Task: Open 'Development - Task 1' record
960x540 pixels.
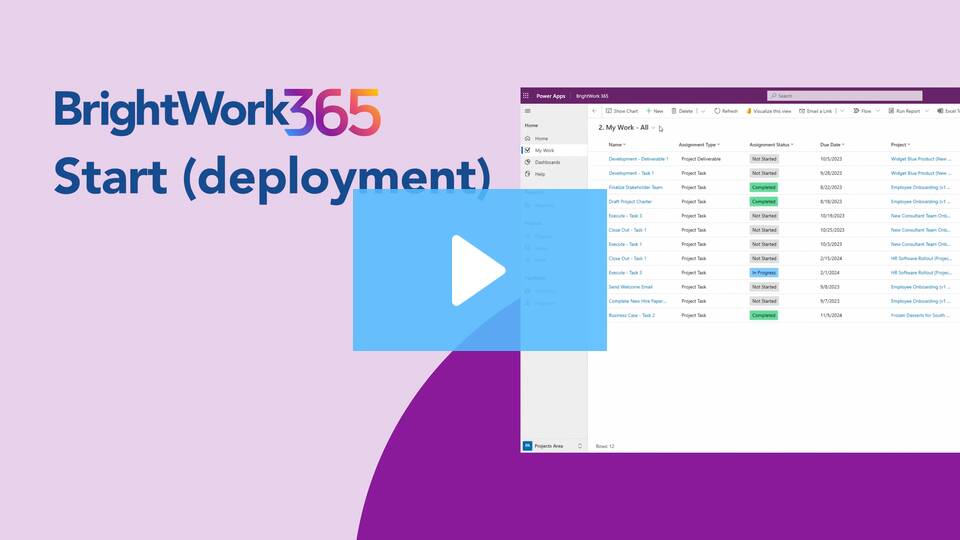Action: point(631,173)
